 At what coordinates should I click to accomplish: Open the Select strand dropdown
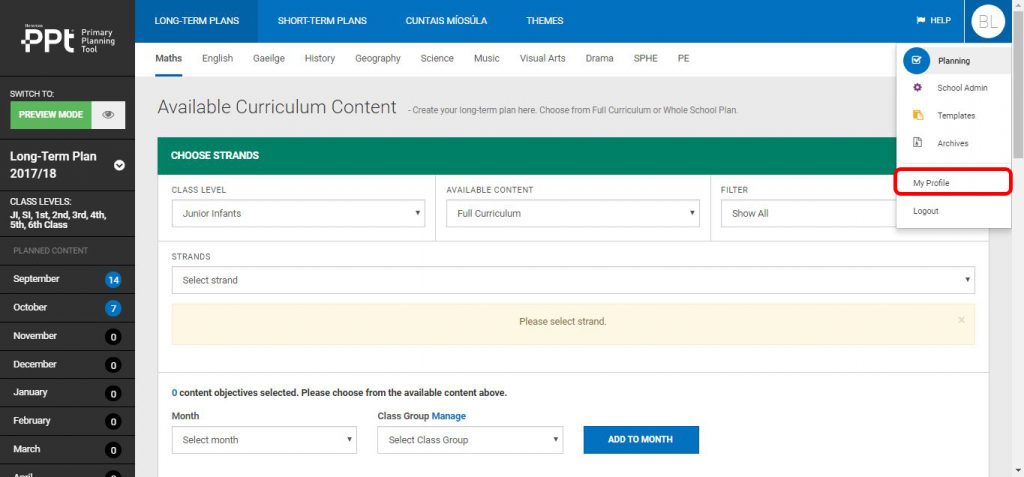point(573,280)
